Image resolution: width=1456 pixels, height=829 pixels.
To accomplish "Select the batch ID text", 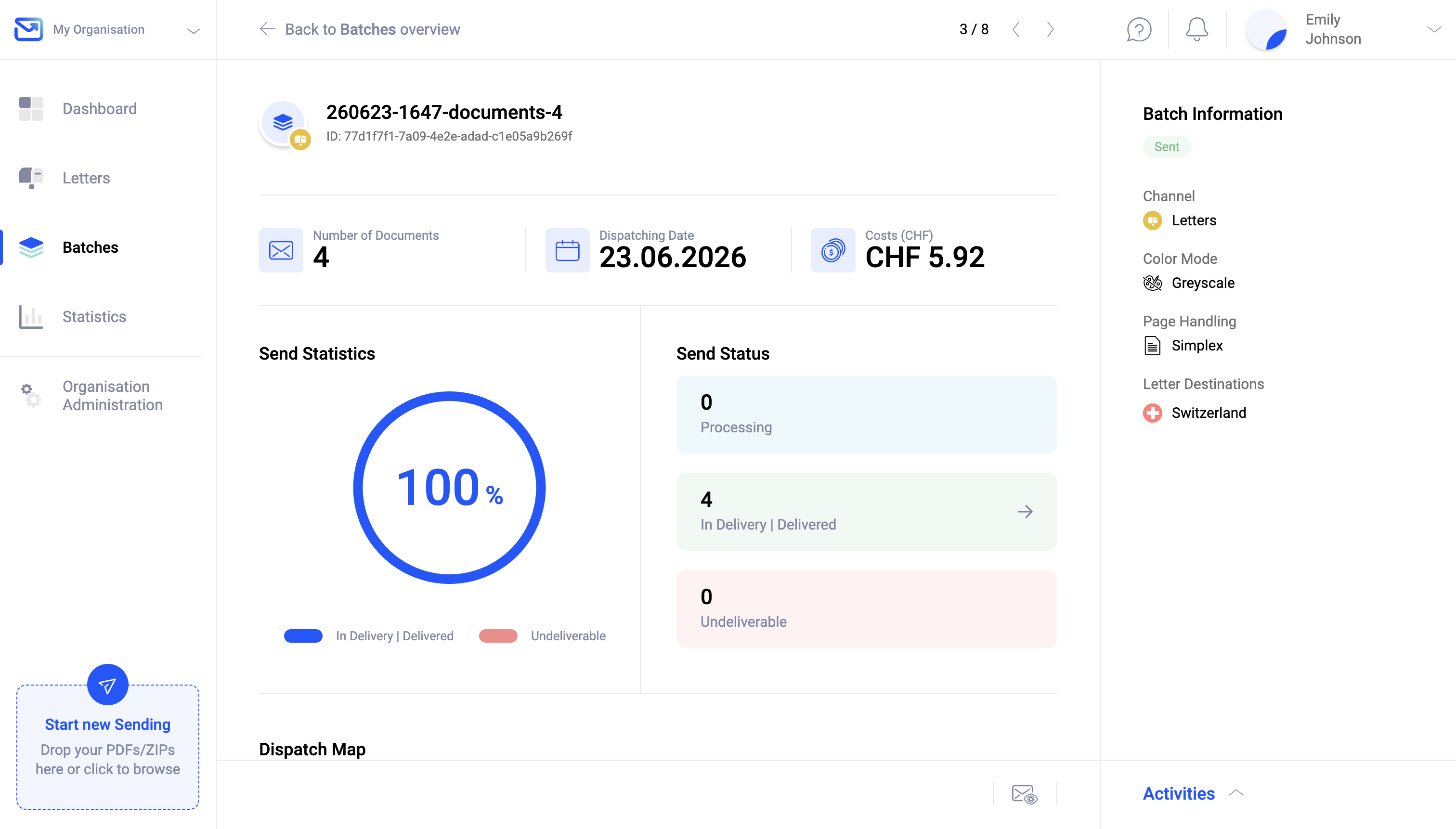I will click(449, 136).
